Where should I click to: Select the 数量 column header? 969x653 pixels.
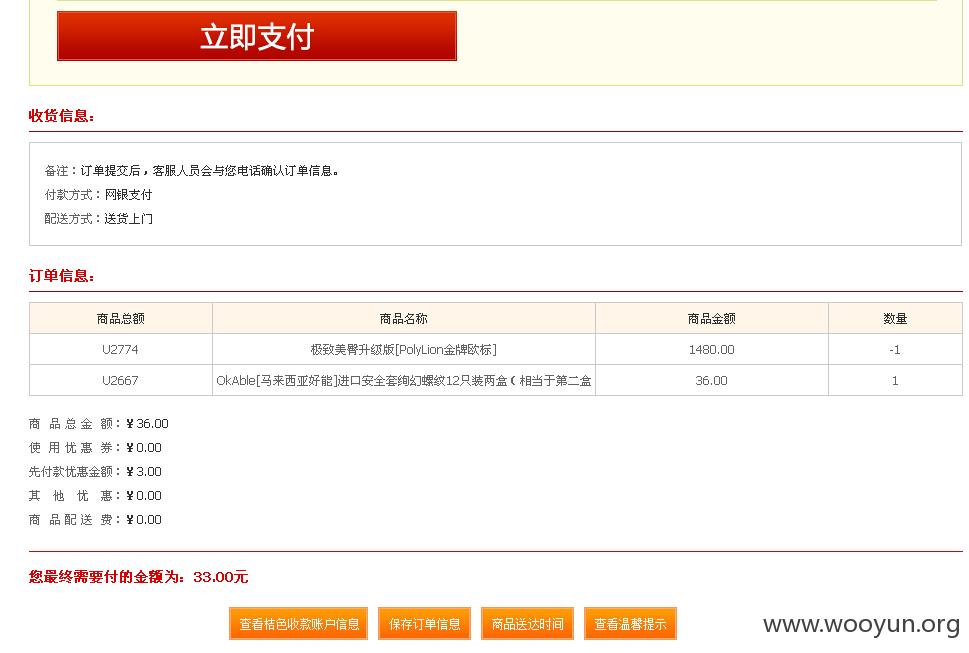(895, 319)
